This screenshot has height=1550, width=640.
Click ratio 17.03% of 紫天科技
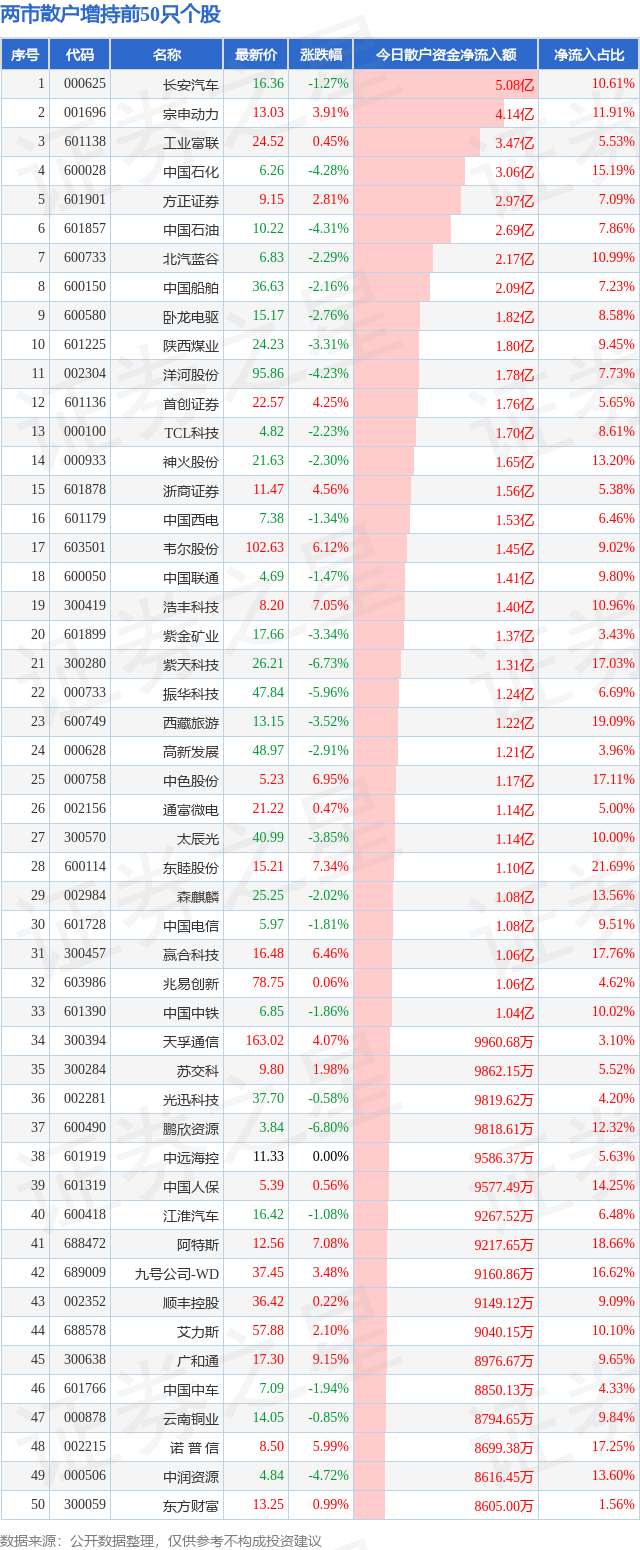(x=613, y=664)
